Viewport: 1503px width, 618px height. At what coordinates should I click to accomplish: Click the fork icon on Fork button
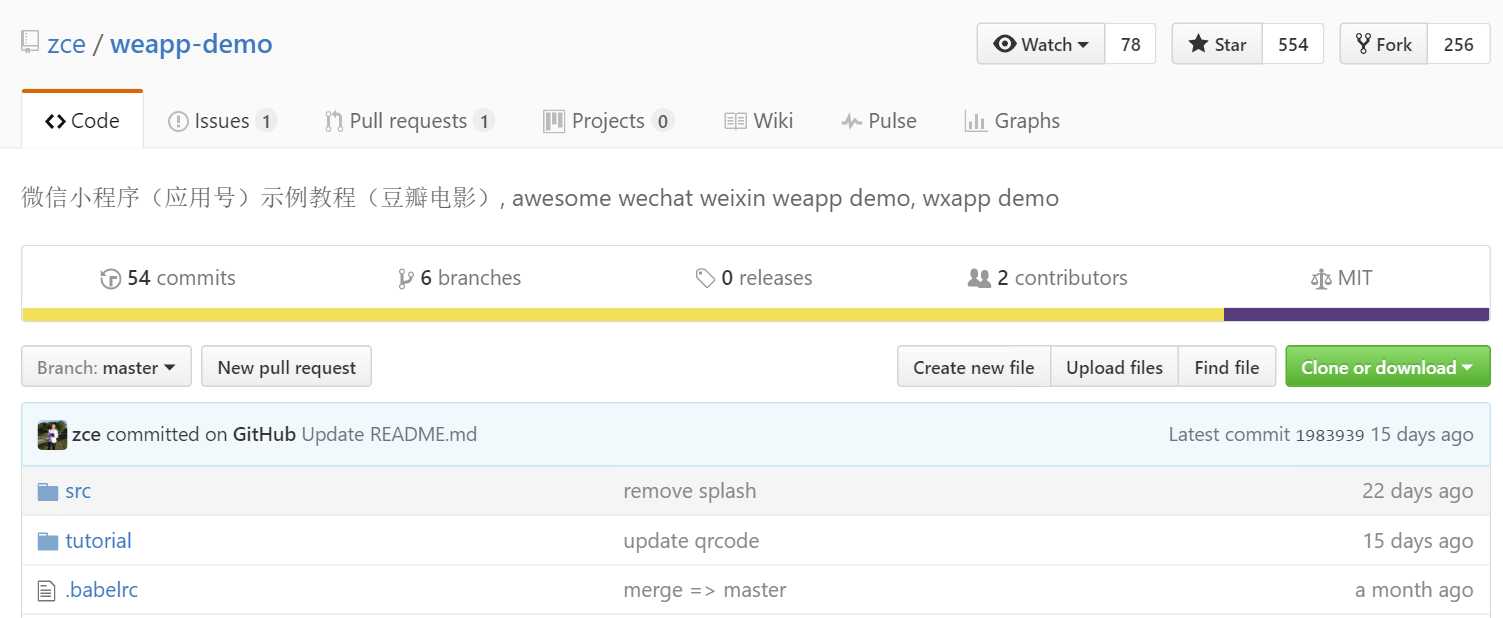coord(1363,44)
